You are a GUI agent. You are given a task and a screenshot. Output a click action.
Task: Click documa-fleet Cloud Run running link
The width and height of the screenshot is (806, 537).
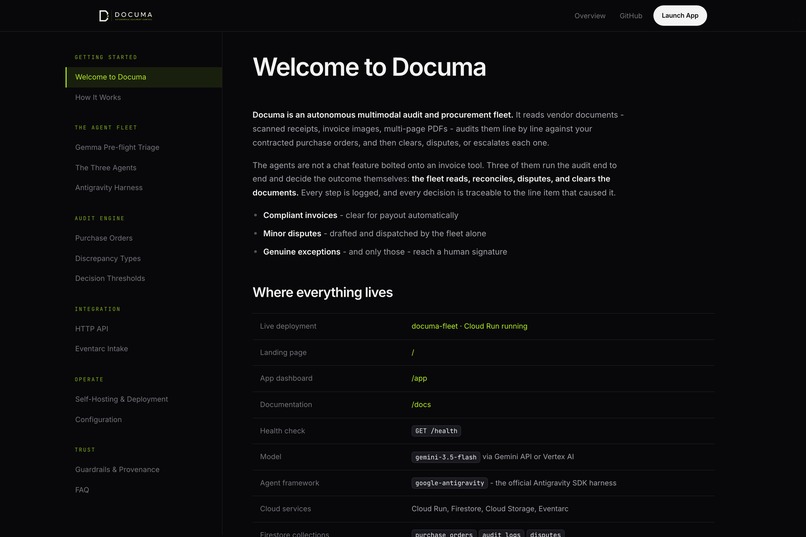(x=469, y=326)
